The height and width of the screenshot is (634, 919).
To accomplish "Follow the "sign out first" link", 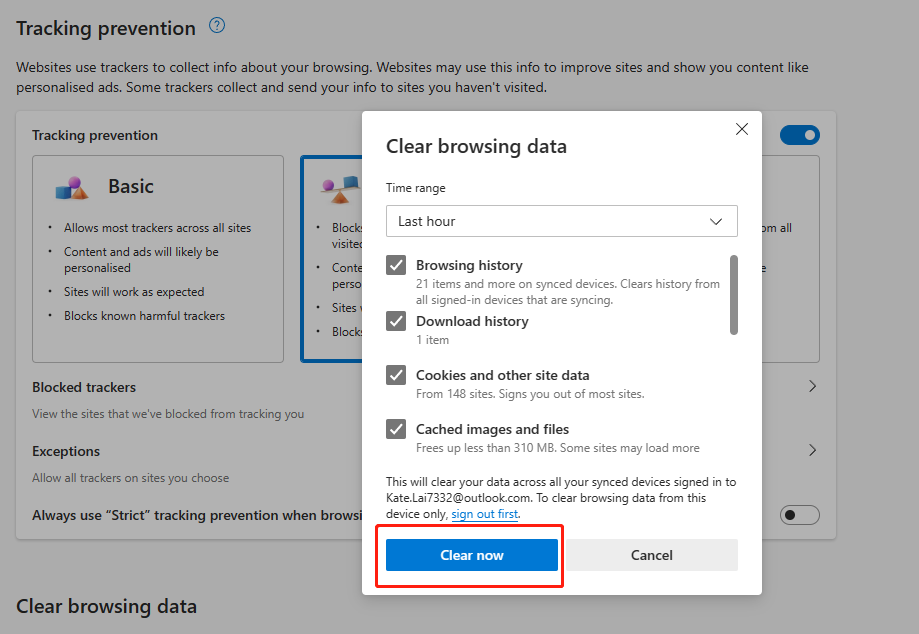I will 485,514.
